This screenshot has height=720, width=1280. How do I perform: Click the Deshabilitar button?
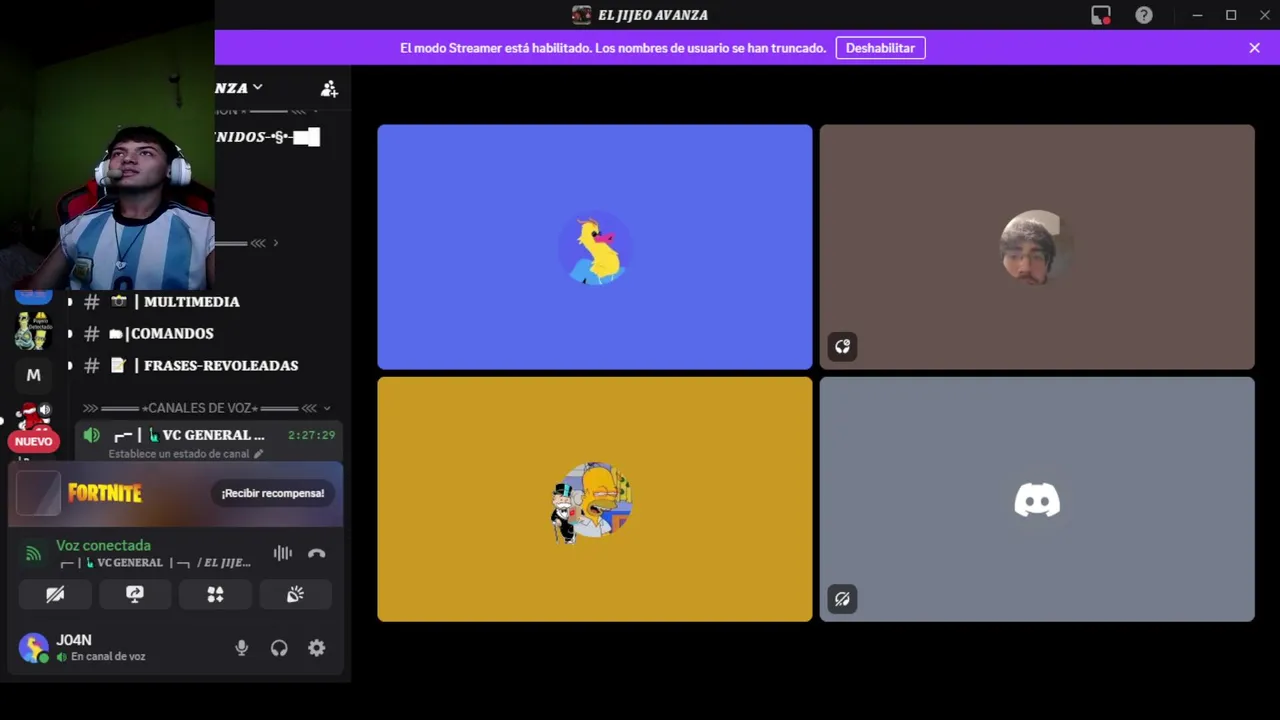[x=880, y=48]
